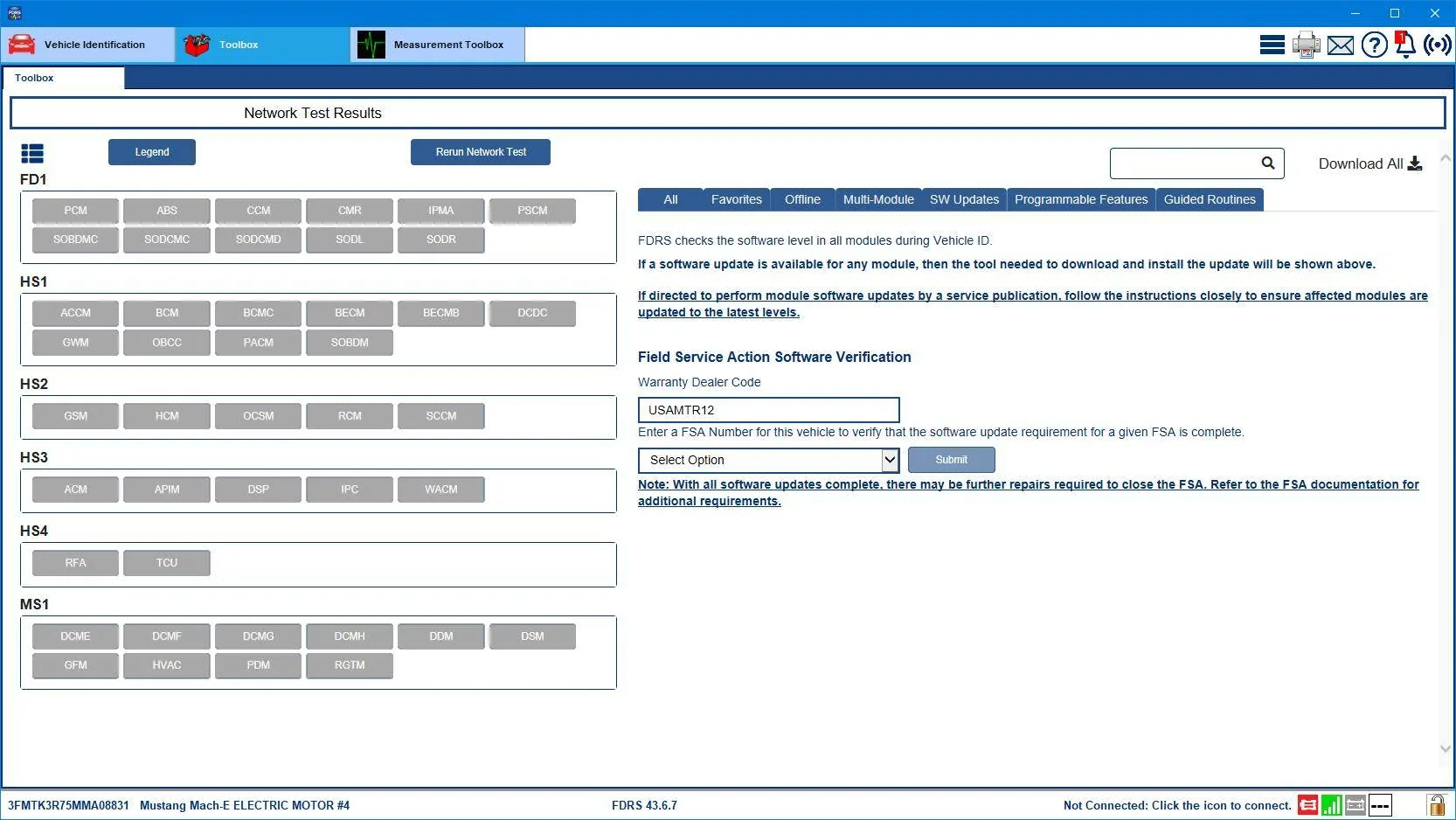
Task: Click the green signal strength icon
Action: pyautogui.click(x=1332, y=805)
